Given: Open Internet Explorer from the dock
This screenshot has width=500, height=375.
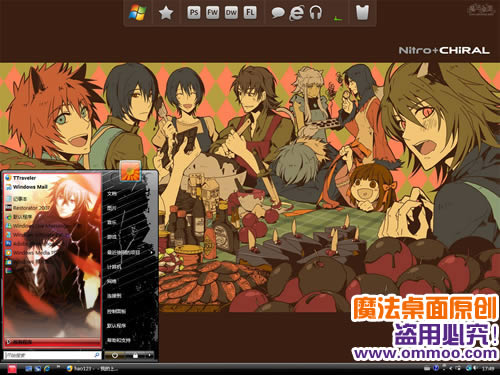Looking at the screenshot, I should [x=297, y=13].
